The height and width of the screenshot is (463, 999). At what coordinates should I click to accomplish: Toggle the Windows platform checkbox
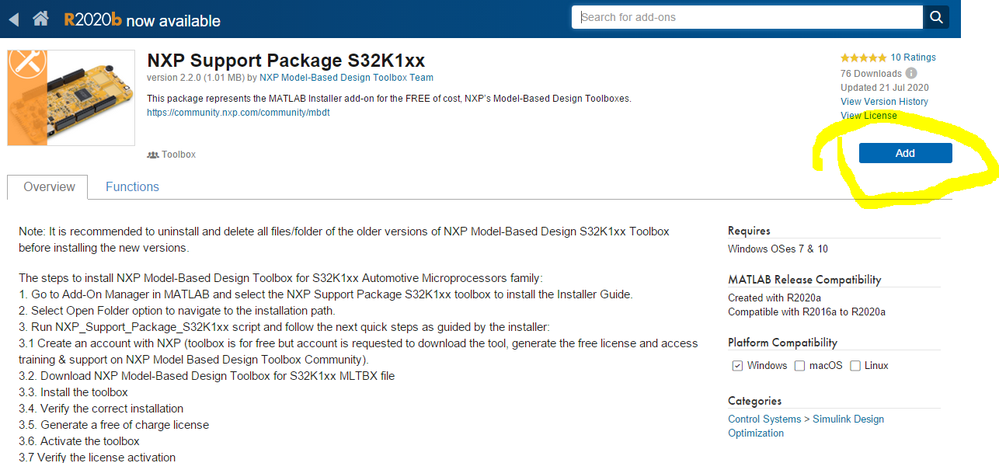coord(737,366)
